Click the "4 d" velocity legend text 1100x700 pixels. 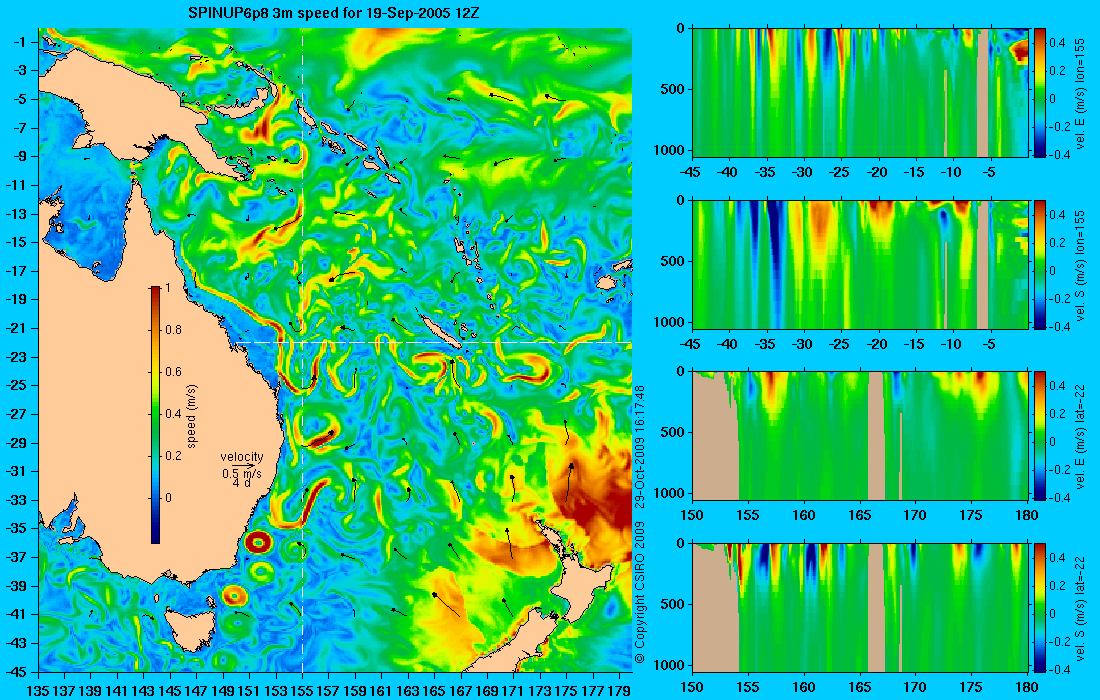coord(241,483)
